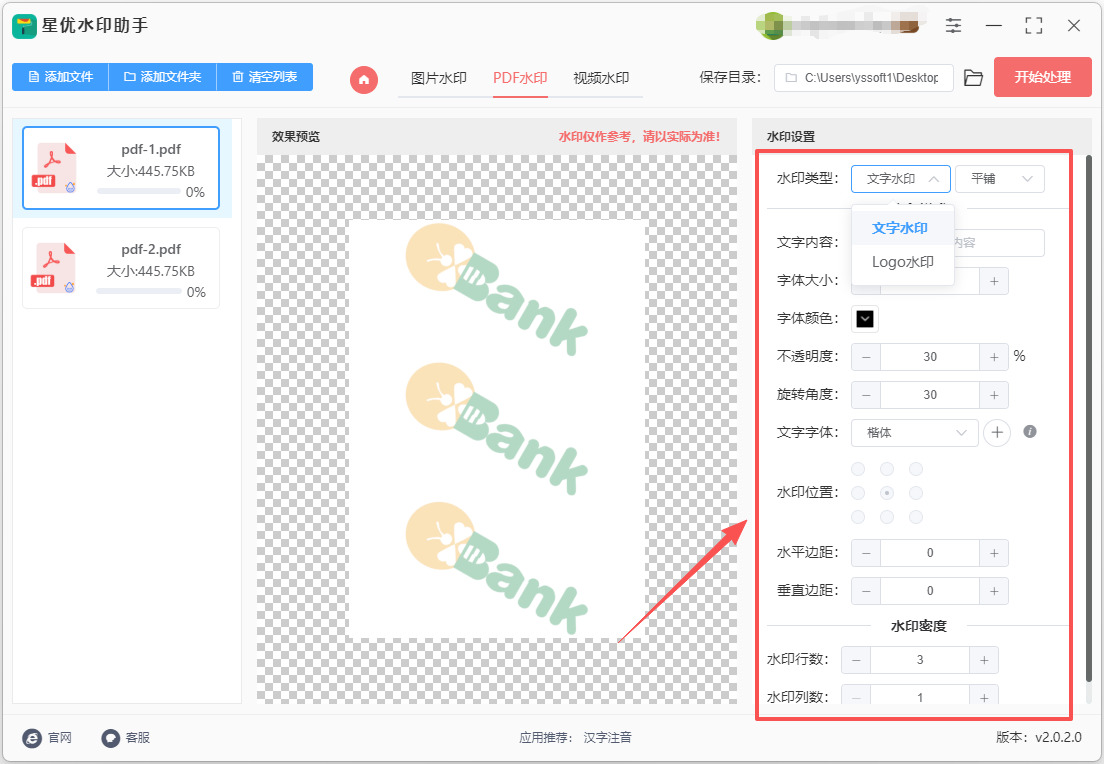Click the home icon button

(x=363, y=79)
